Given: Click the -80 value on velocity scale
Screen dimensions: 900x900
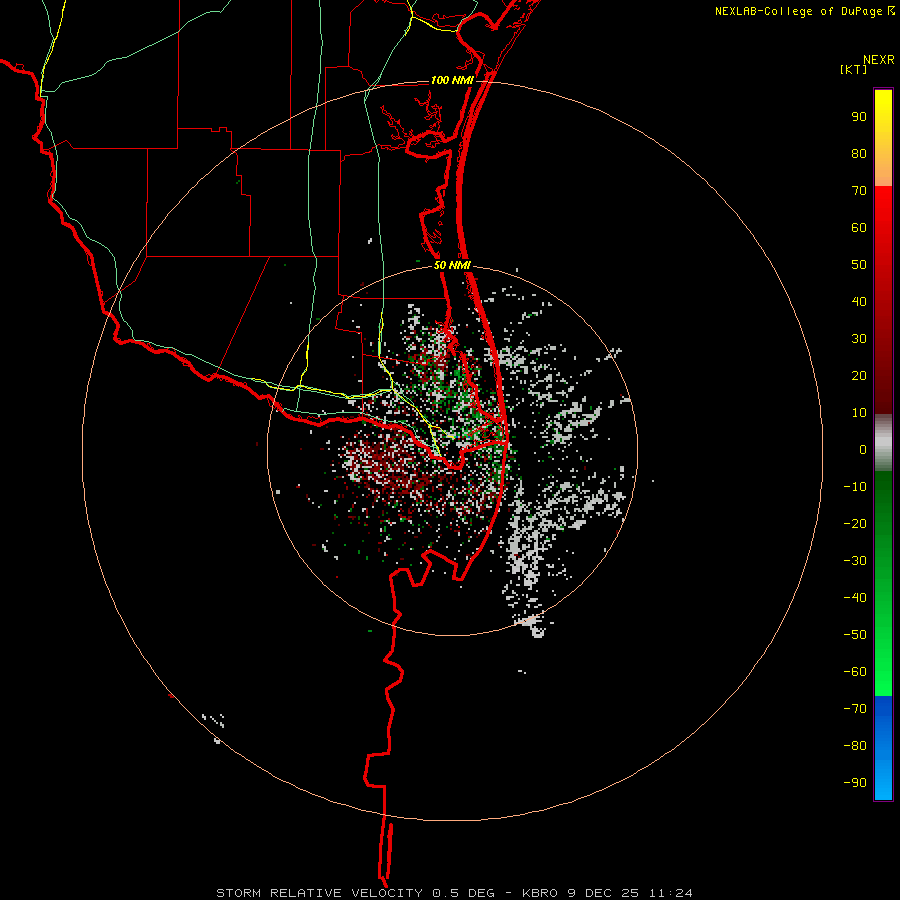Looking at the screenshot, I should point(855,746).
